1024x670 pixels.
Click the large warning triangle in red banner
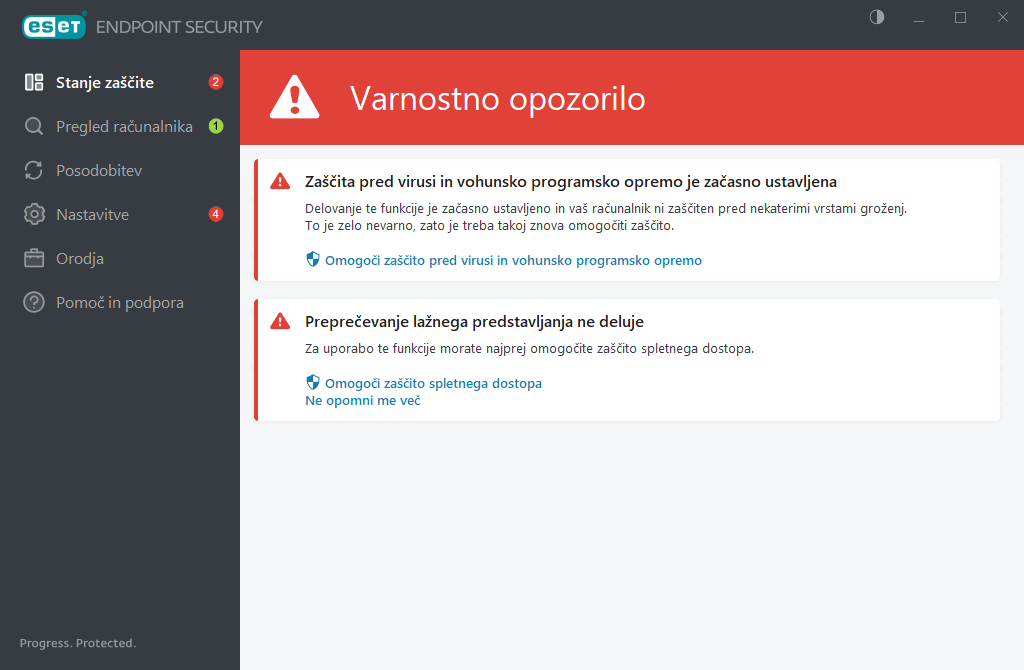(294, 98)
